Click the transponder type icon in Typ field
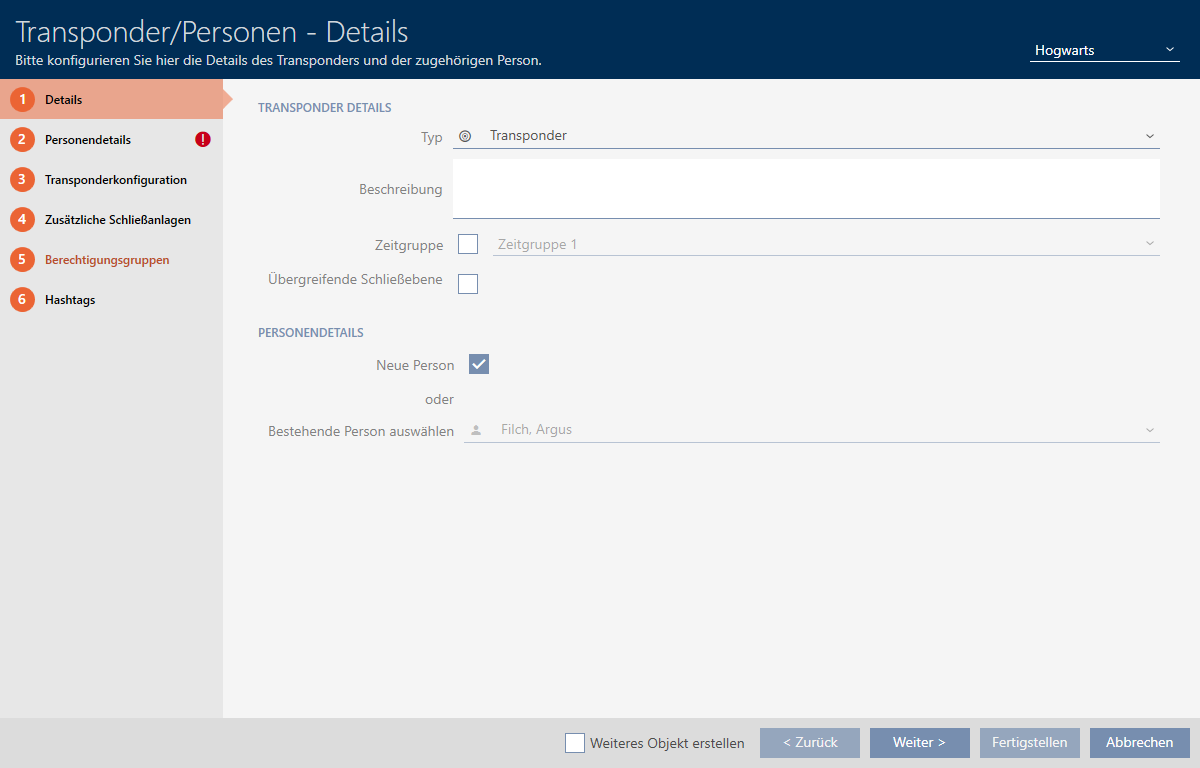The height and width of the screenshot is (768, 1200). (465, 136)
